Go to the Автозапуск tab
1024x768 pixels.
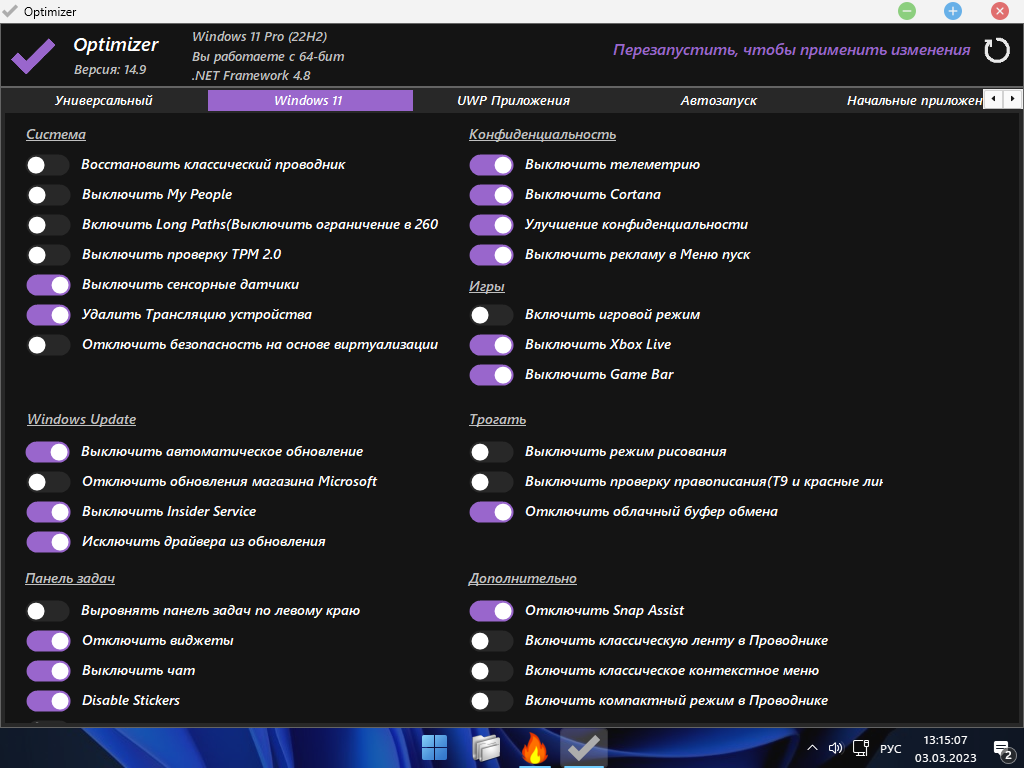(x=718, y=101)
